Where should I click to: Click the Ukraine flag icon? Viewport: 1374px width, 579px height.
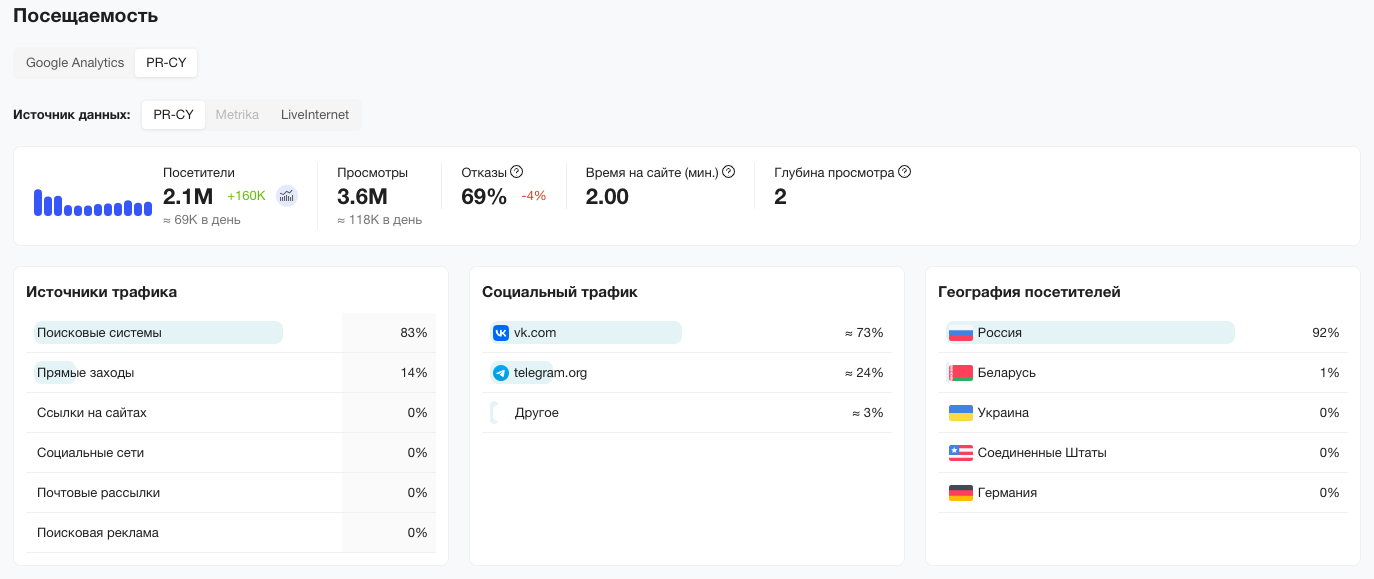961,413
